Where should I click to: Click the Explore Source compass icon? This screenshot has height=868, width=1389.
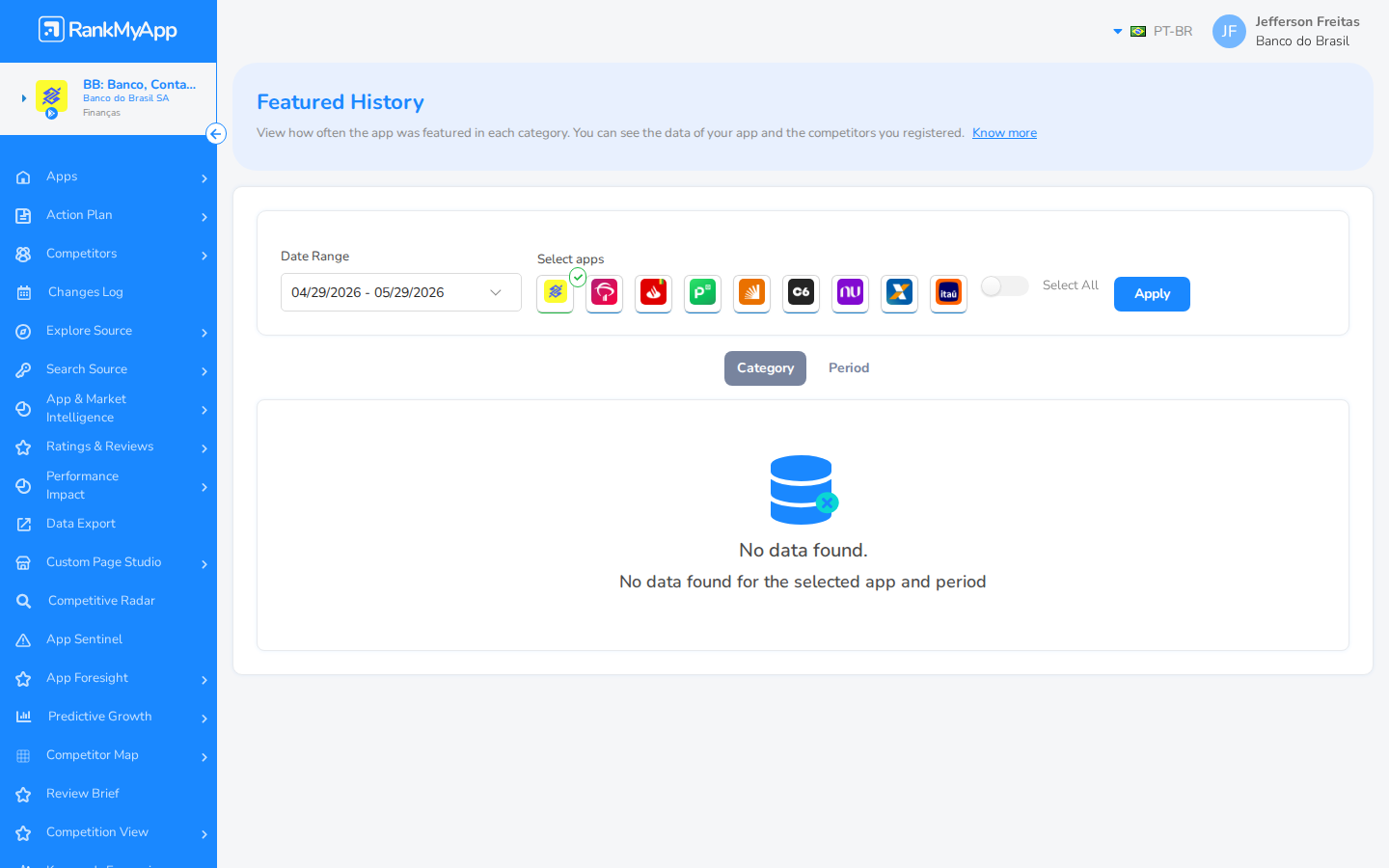click(23, 332)
